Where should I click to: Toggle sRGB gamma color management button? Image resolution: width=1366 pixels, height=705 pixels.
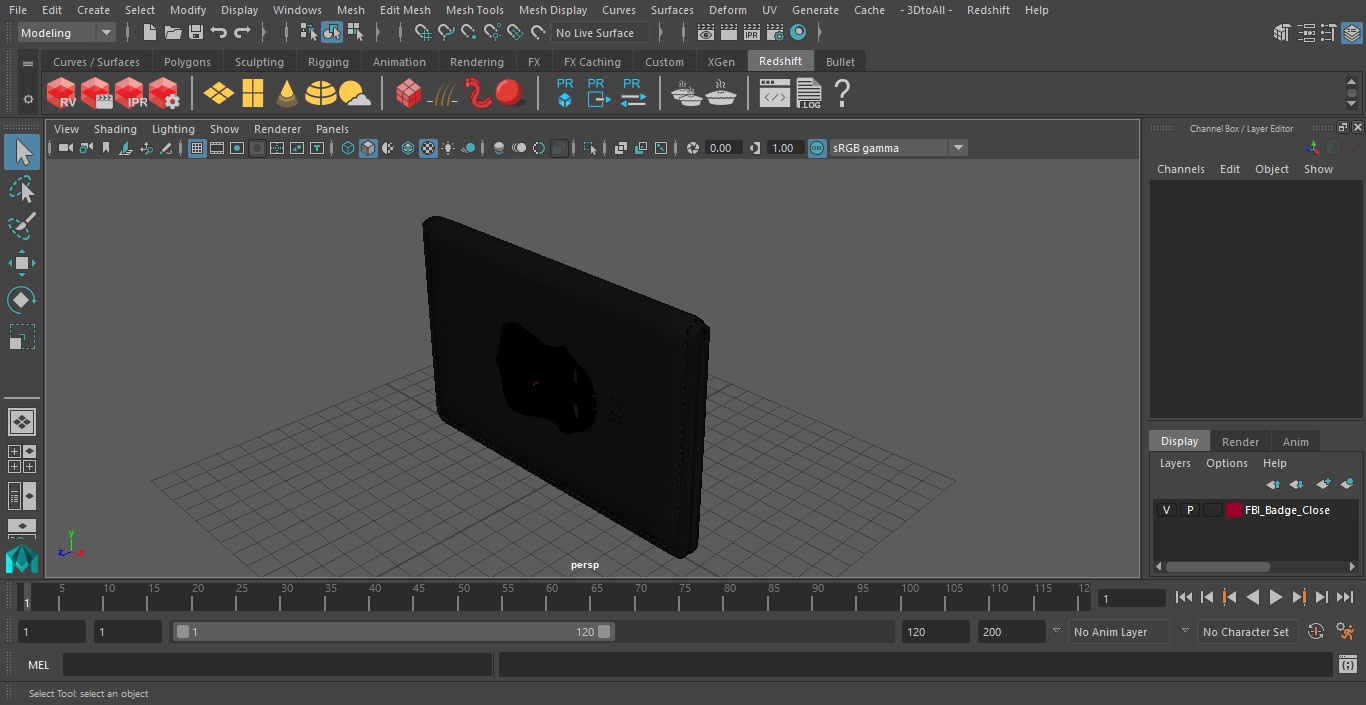tap(817, 148)
